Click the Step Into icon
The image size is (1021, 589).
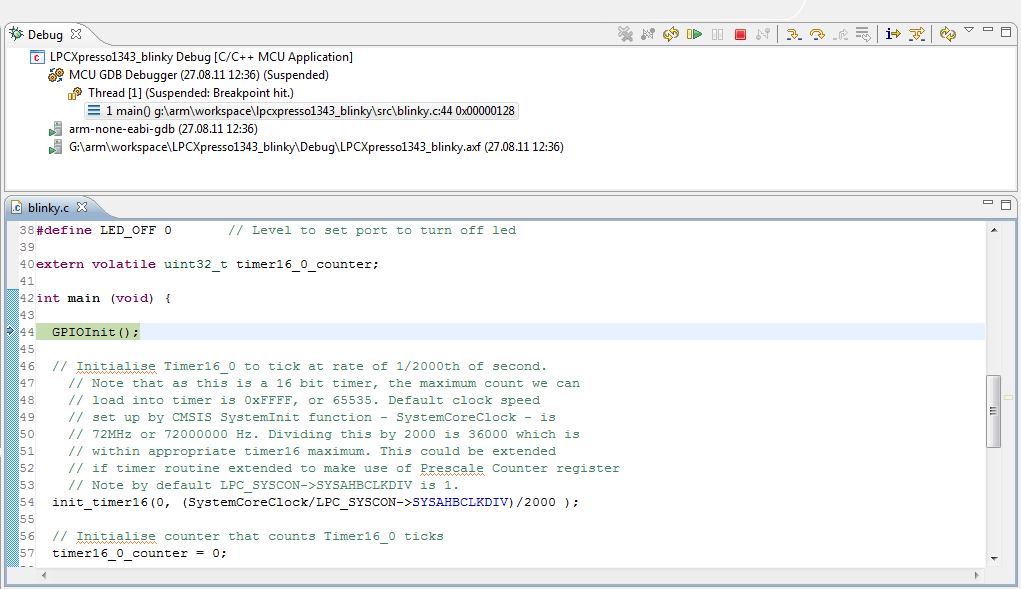pos(793,34)
